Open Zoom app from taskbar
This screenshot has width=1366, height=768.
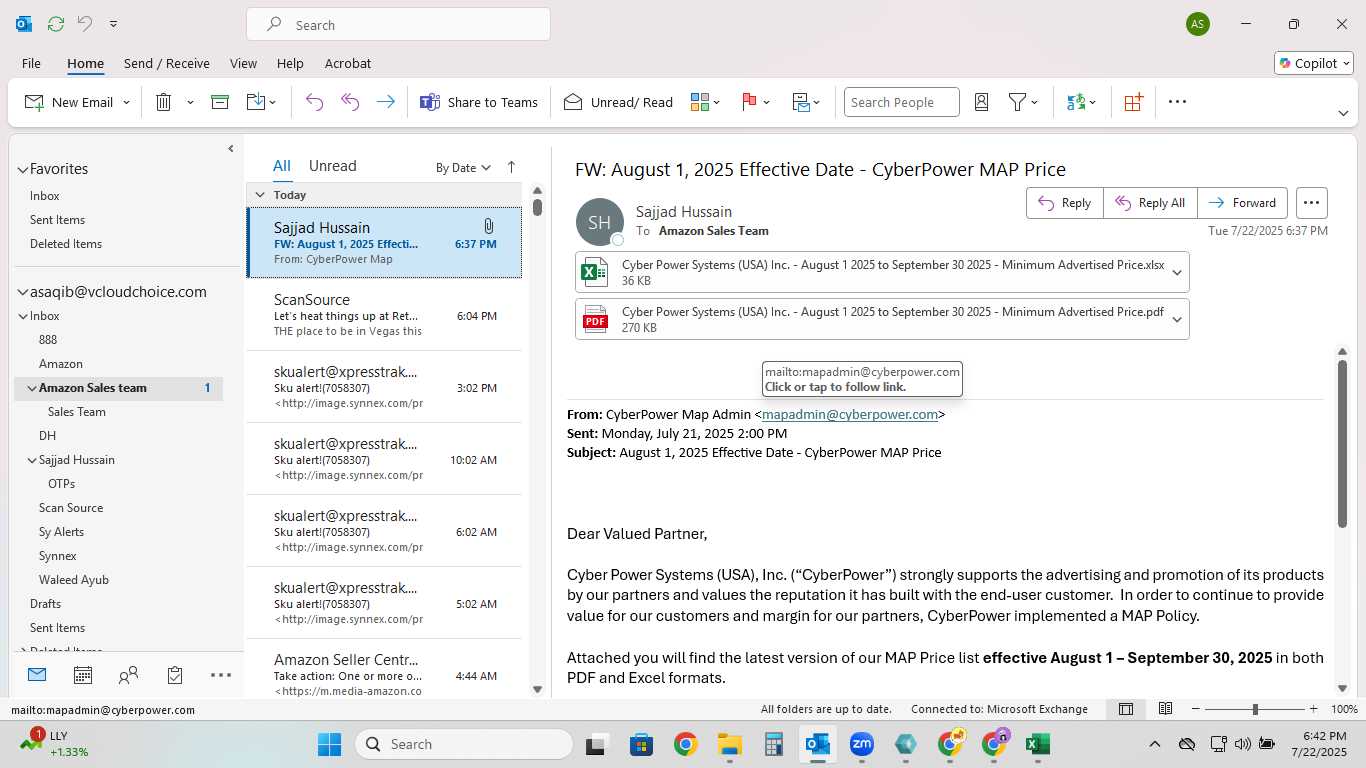(x=861, y=744)
